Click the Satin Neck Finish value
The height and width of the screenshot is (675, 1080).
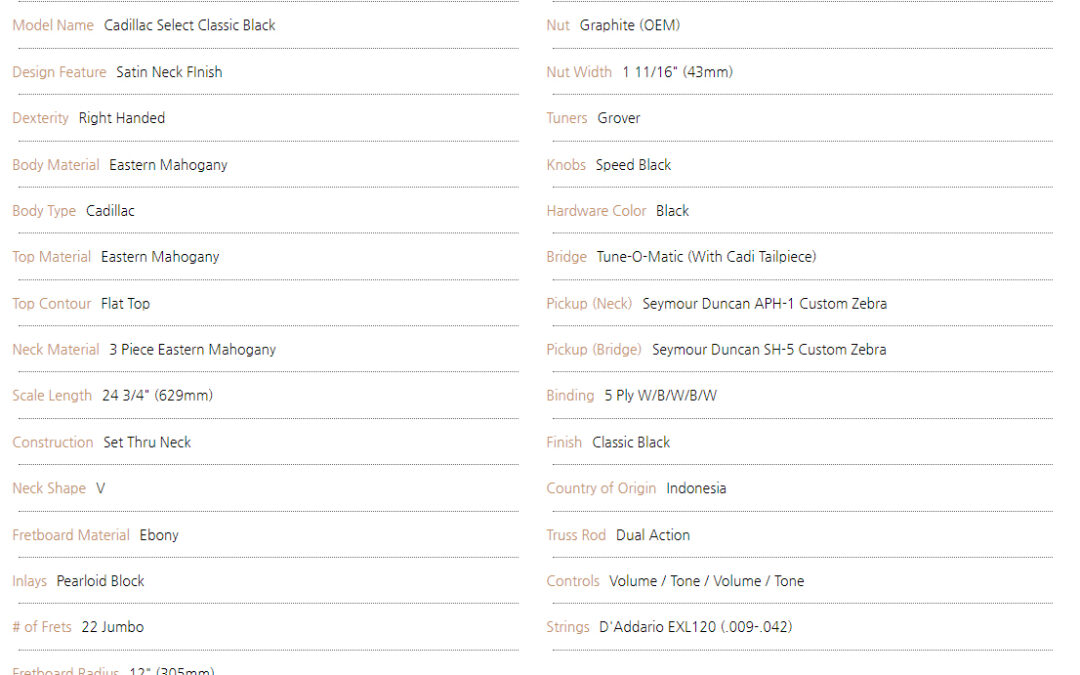click(x=169, y=72)
